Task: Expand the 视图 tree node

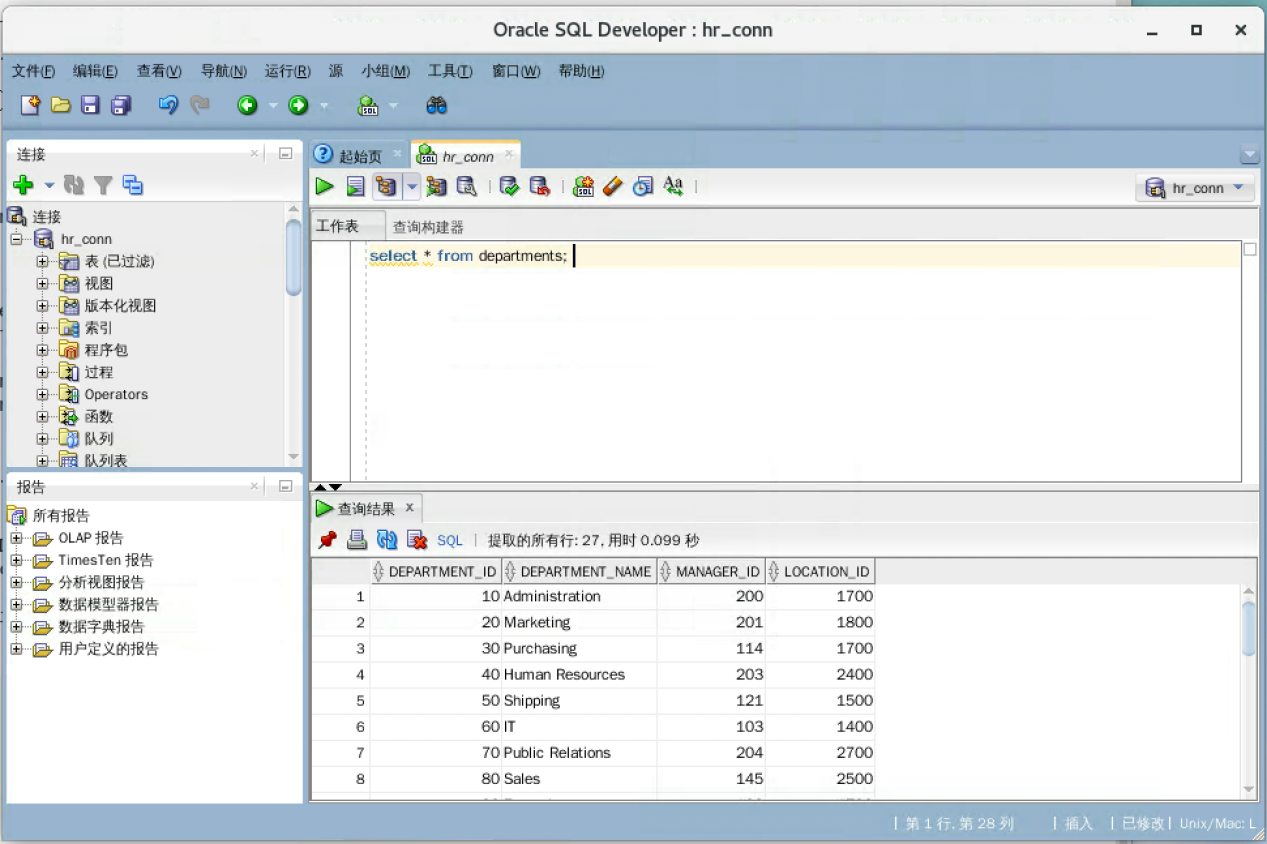Action: coord(42,283)
